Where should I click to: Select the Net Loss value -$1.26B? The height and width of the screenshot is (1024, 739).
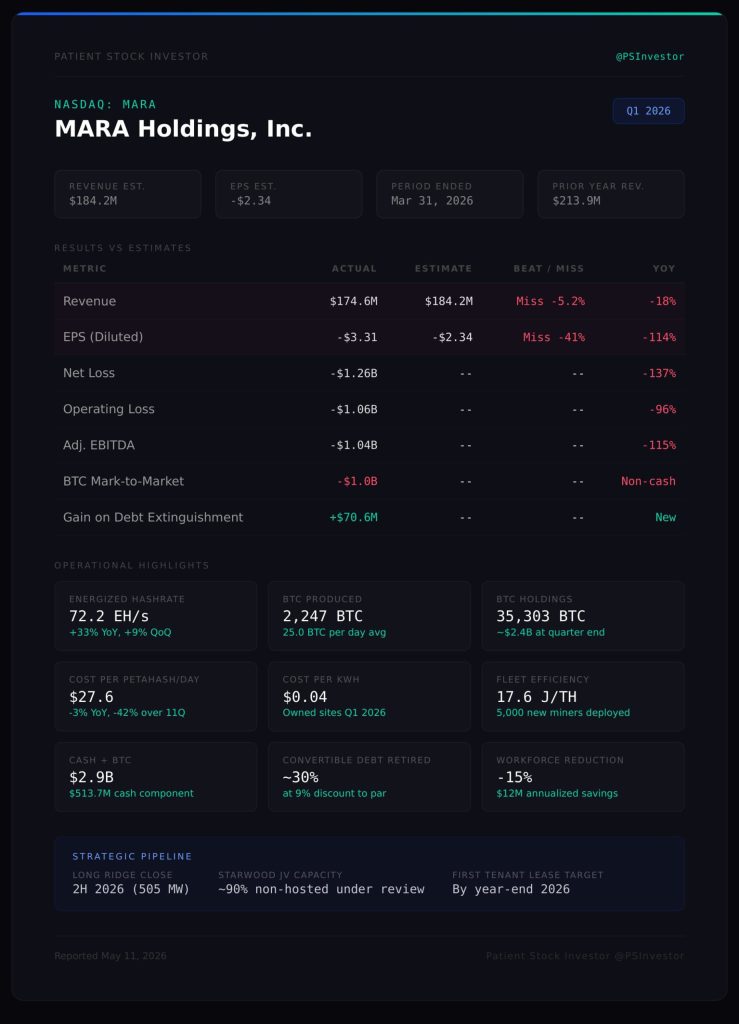pyautogui.click(x=353, y=374)
